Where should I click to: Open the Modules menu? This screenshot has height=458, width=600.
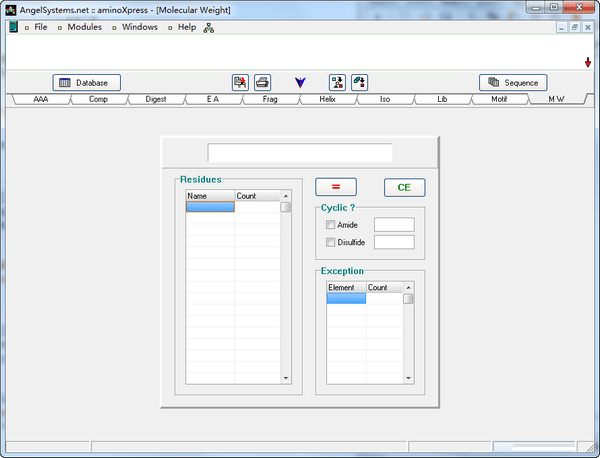coord(84,27)
